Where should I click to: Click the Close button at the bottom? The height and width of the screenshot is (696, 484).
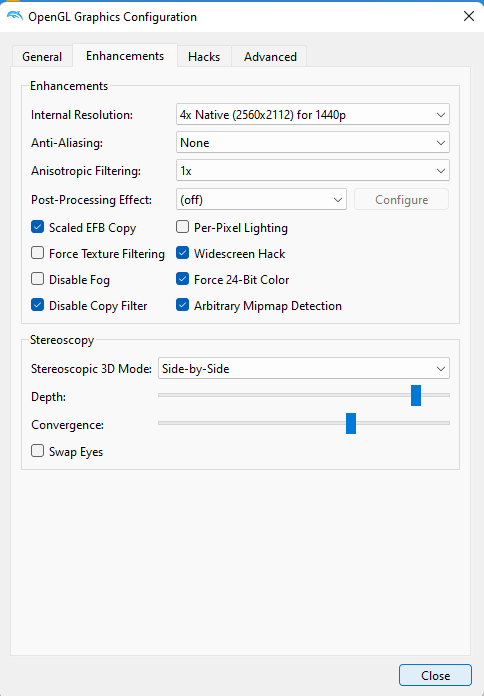435,675
